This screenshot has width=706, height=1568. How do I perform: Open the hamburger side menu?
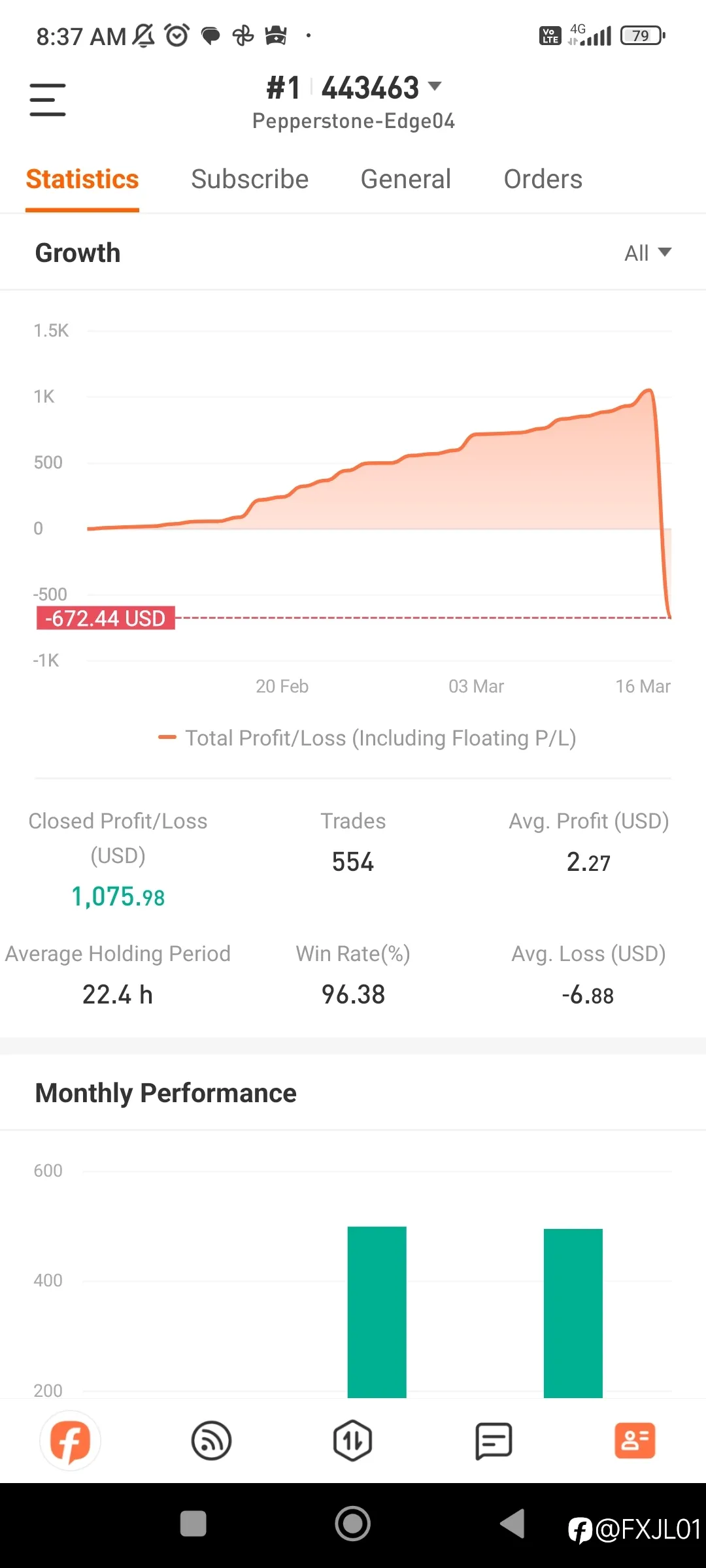click(48, 100)
